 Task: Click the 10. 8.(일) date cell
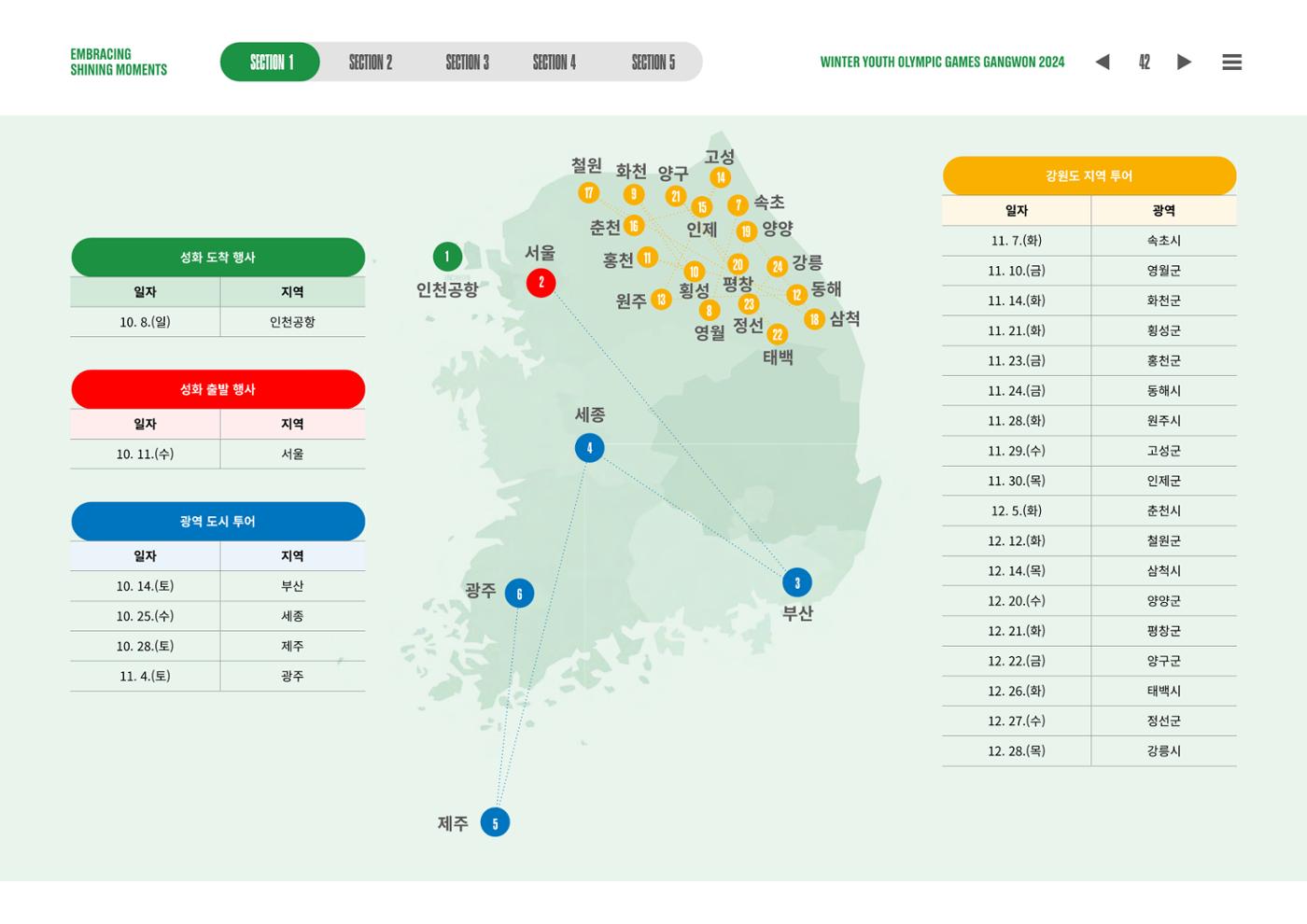coord(145,322)
